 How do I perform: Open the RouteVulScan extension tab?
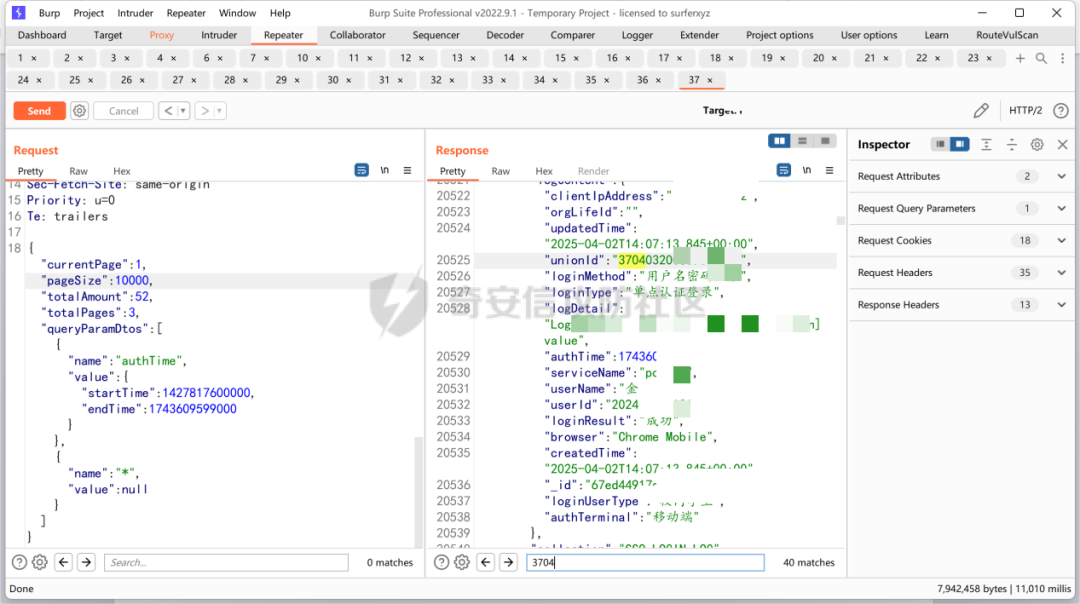(x=1007, y=35)
